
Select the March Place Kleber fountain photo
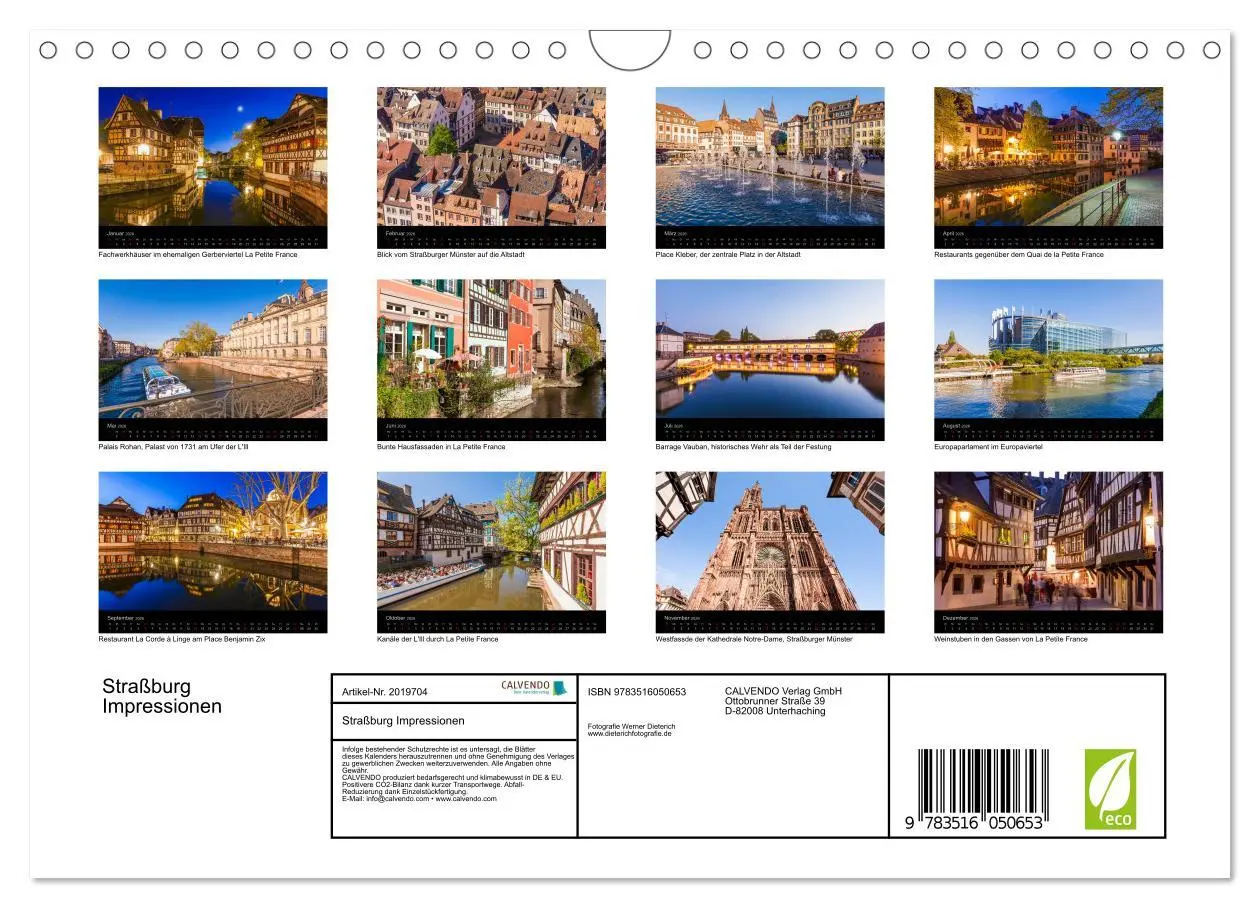coord(770,156)
